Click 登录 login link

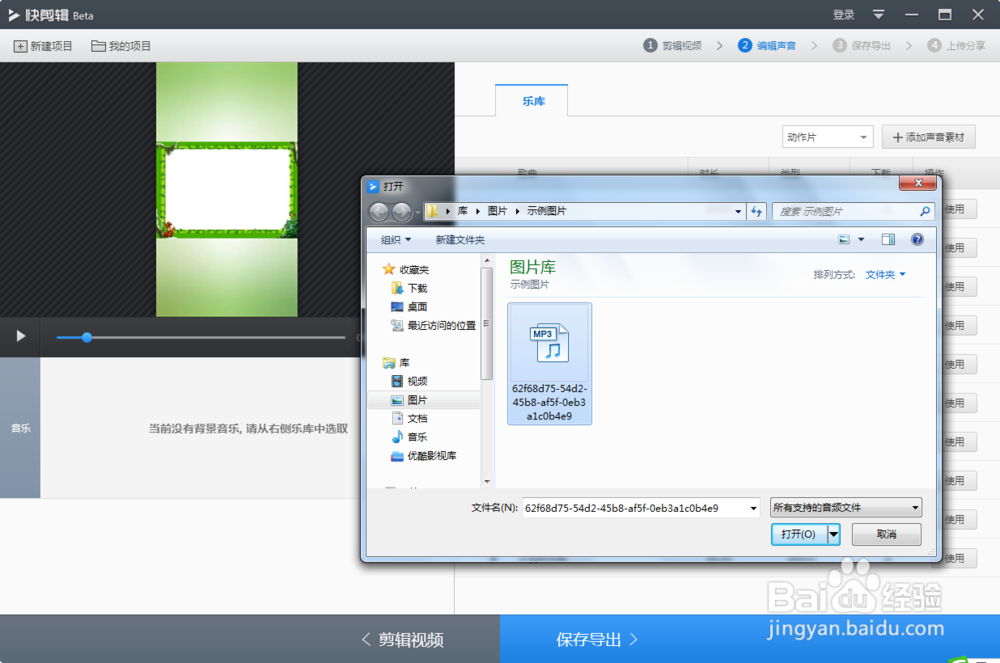(x=843, y=15)
